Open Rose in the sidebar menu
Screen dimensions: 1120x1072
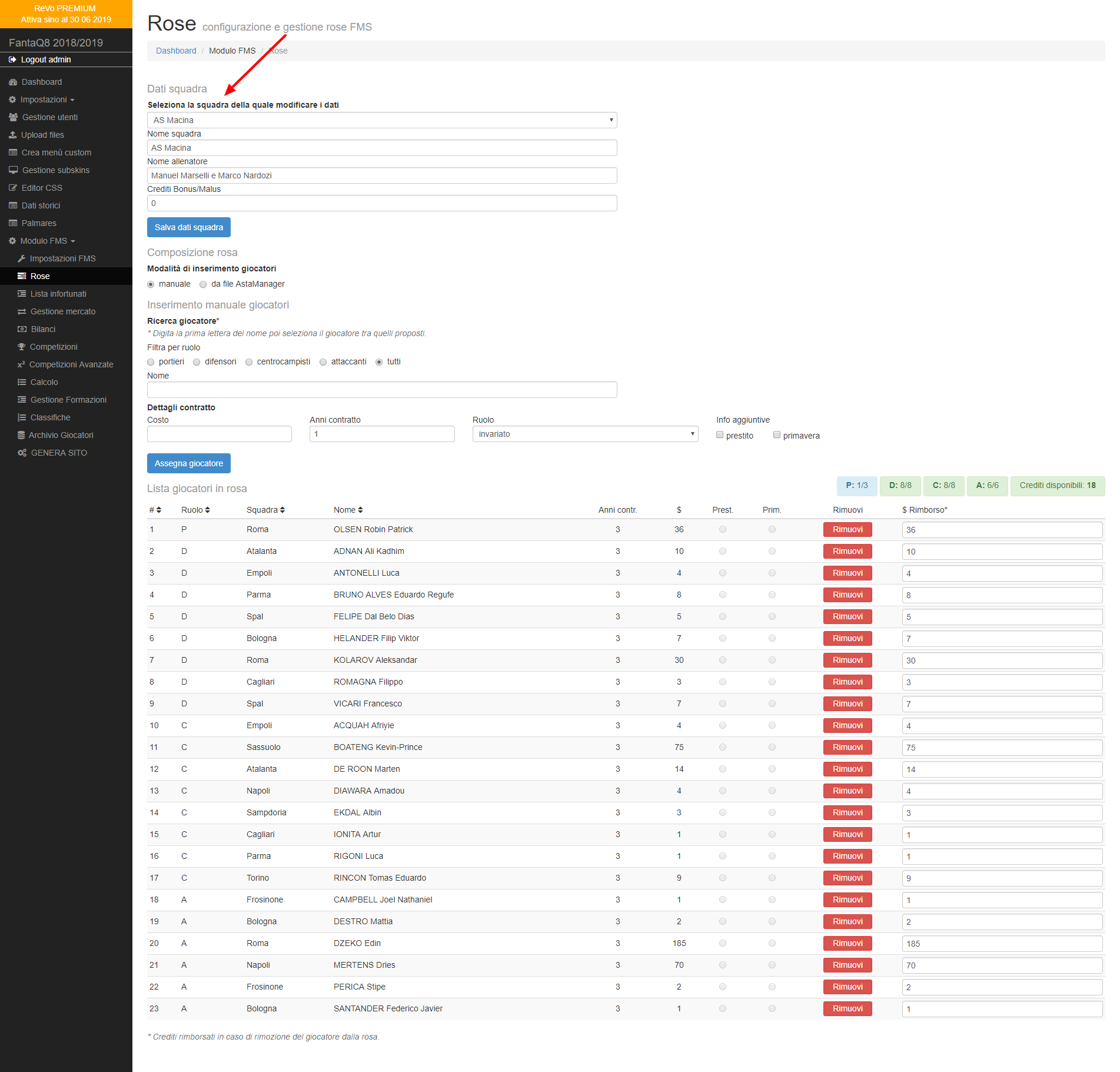[66, 276]
